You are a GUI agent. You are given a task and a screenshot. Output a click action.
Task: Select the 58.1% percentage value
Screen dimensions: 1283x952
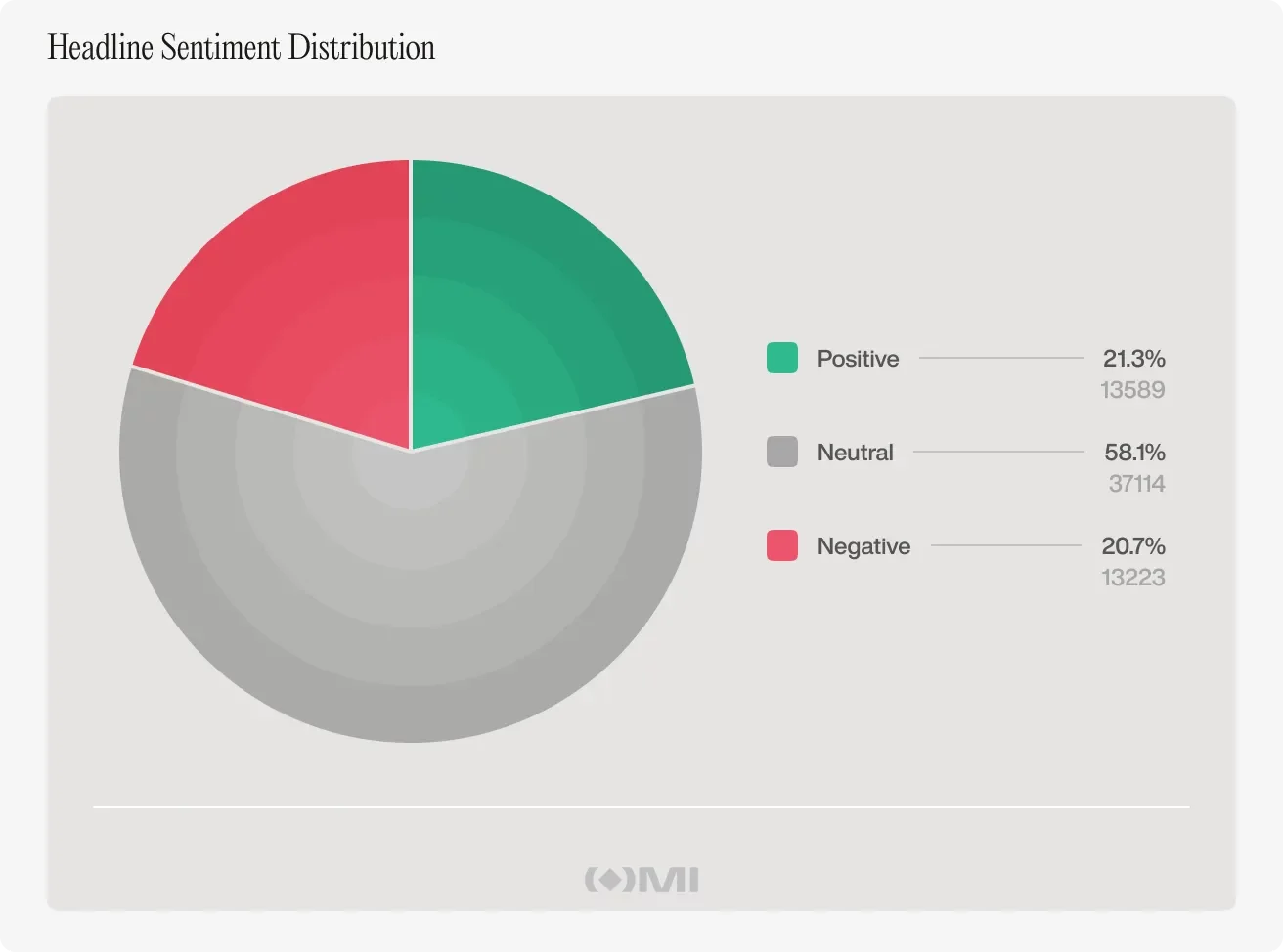(1134, 453)
